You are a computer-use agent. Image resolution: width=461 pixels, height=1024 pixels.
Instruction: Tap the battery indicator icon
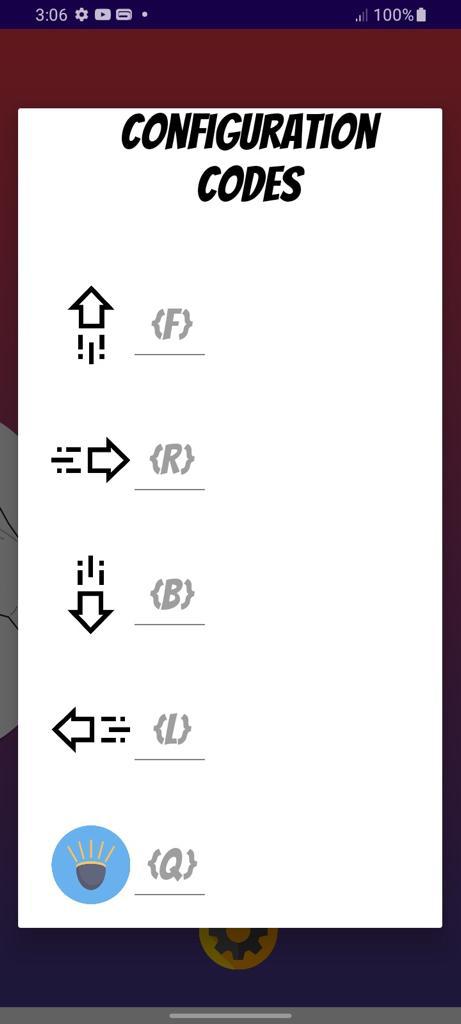click(x=421, y=14)
